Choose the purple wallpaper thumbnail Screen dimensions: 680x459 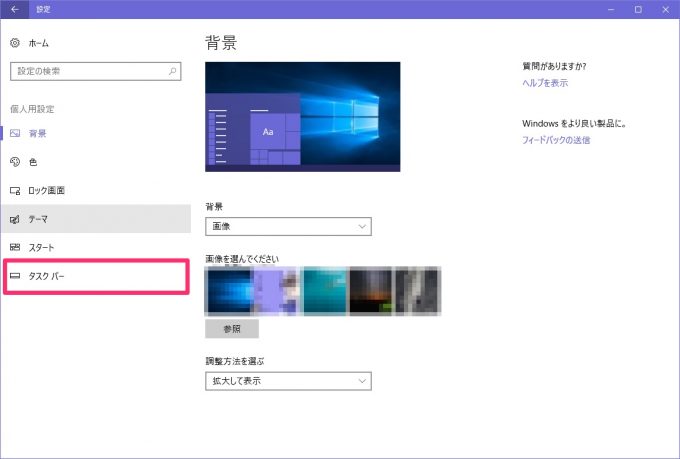coord(277,290)
